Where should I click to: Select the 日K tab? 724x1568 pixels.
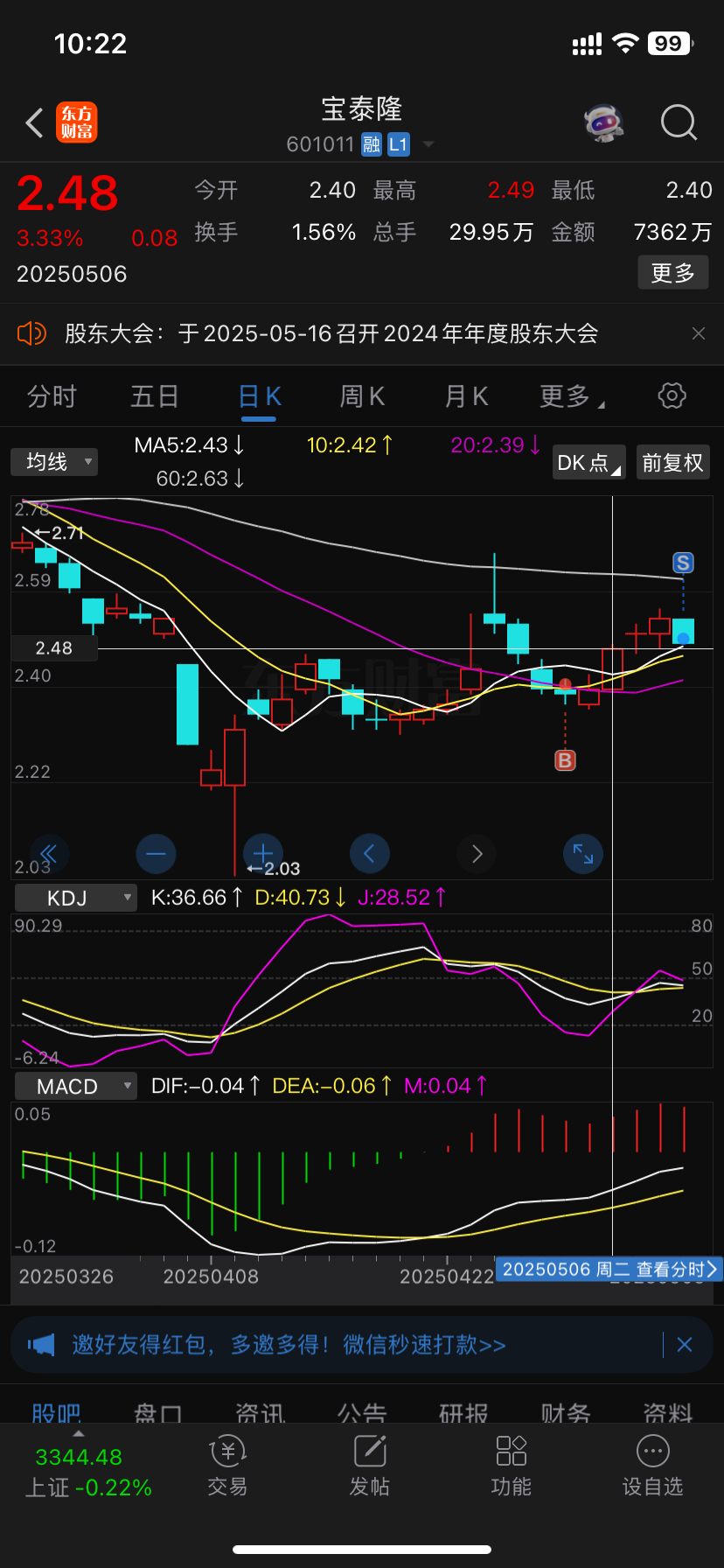click(x=260, y=396)
